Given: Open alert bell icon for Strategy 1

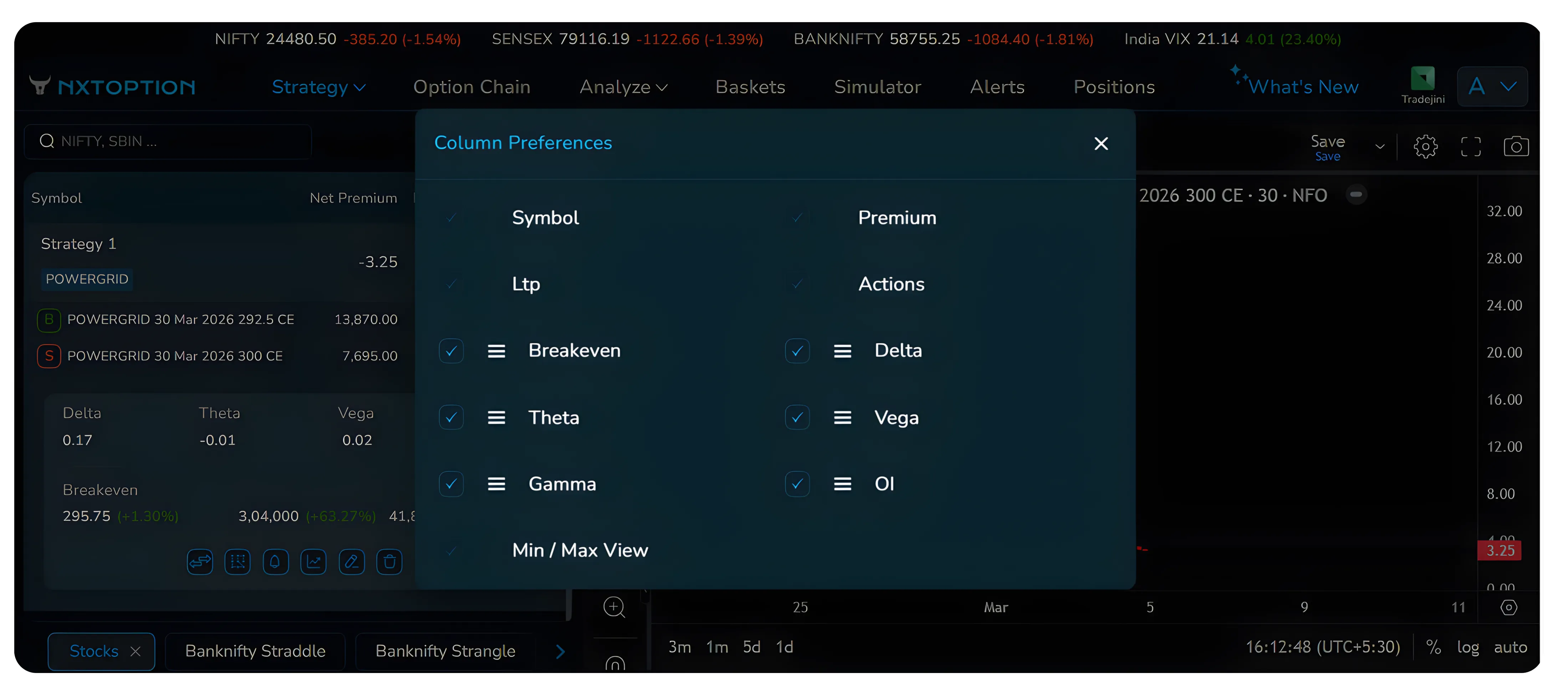Looking at the screenshot, I should (x=276, y=562).
